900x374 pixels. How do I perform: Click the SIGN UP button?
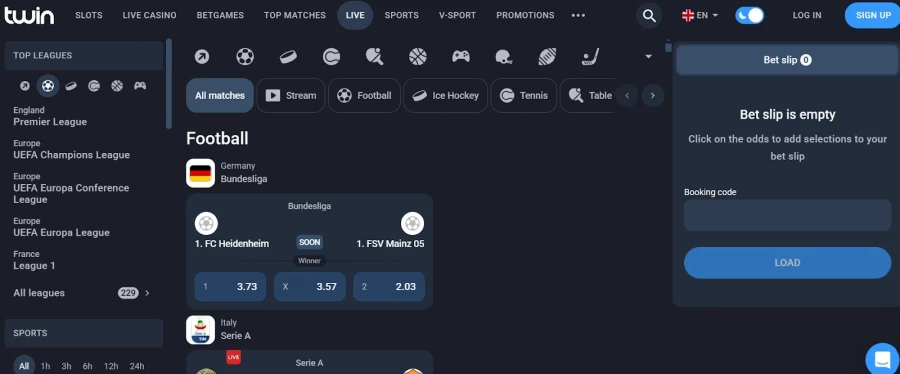tap(873, 15)
